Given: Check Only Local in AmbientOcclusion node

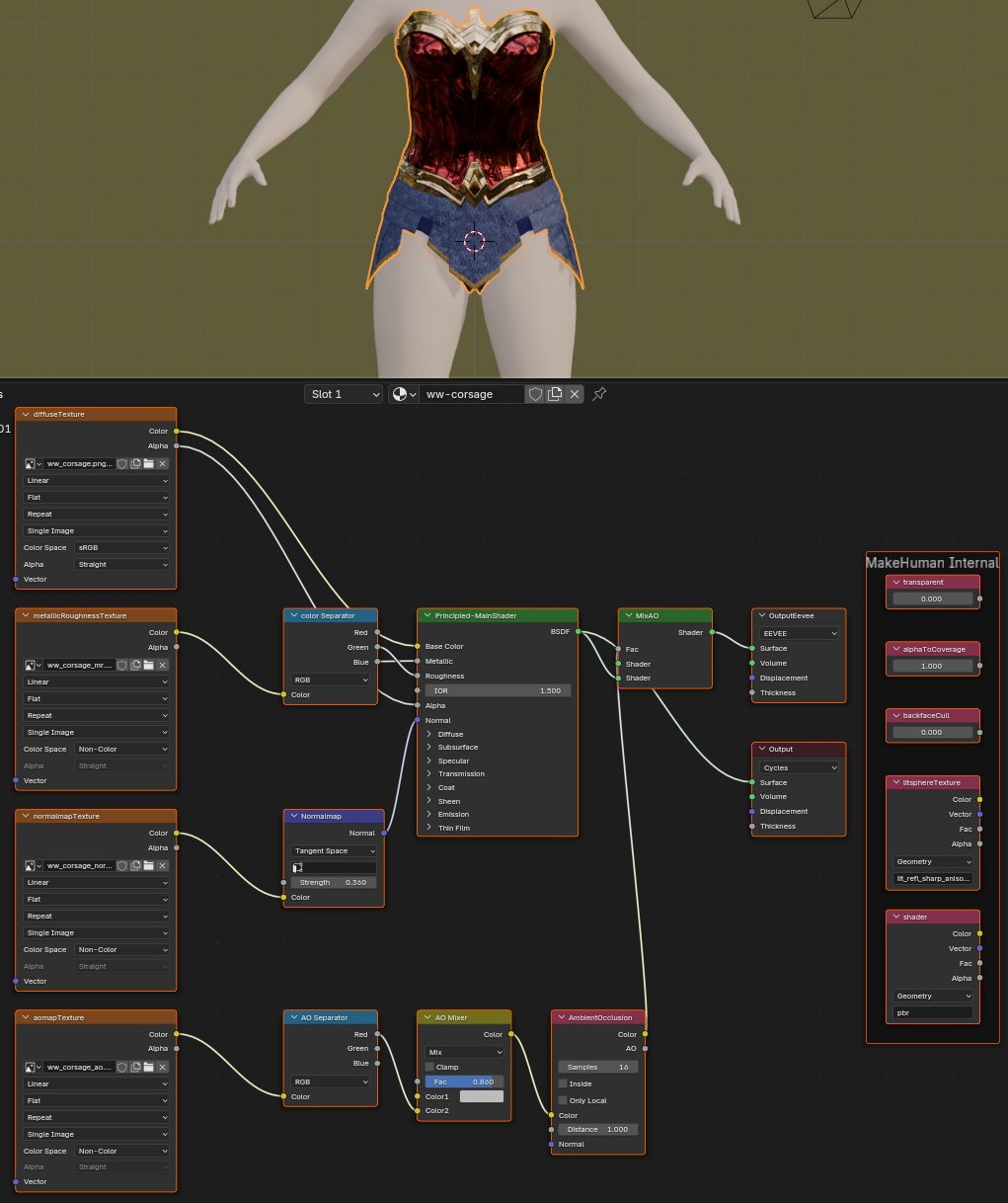Looking at the screenshot, I should pos(564,1100).
